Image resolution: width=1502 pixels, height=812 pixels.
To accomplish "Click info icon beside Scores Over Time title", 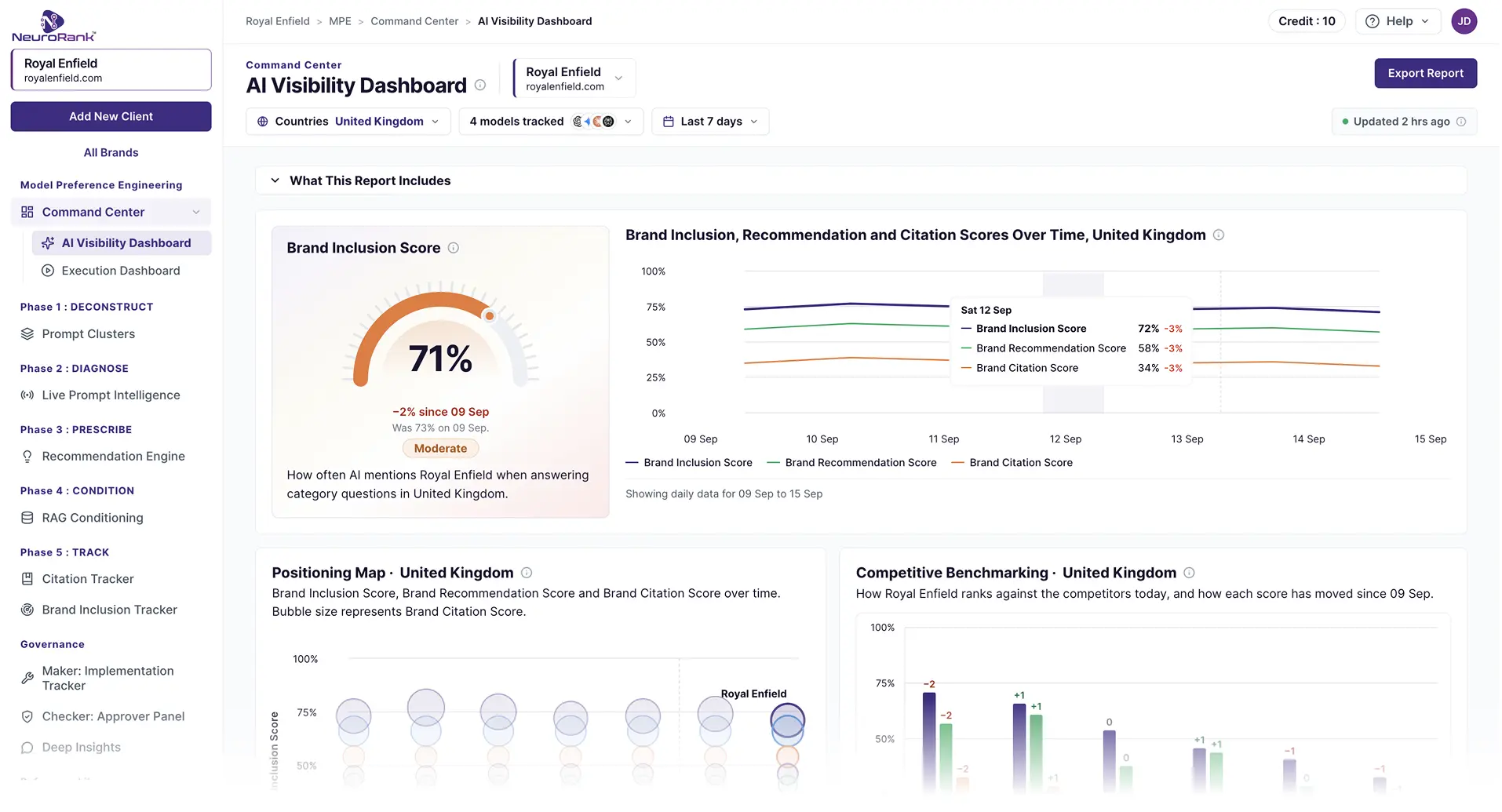I will point(1219,235).
